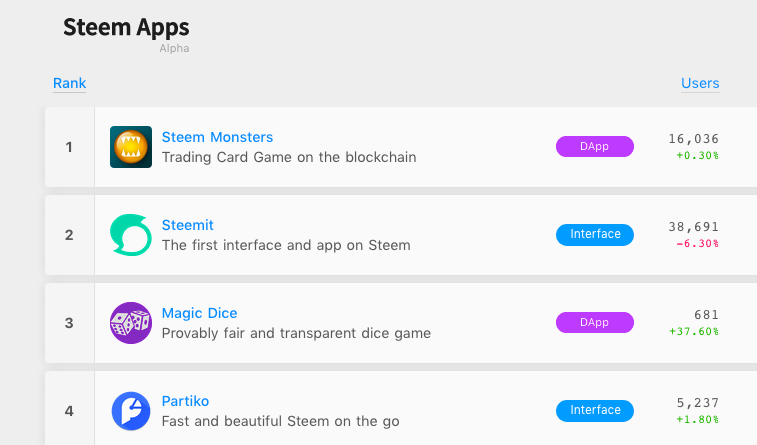This screenshot has height=445, width=757.
Task: Select Steemit user count 38,691
Action: [x=693, y=227]
